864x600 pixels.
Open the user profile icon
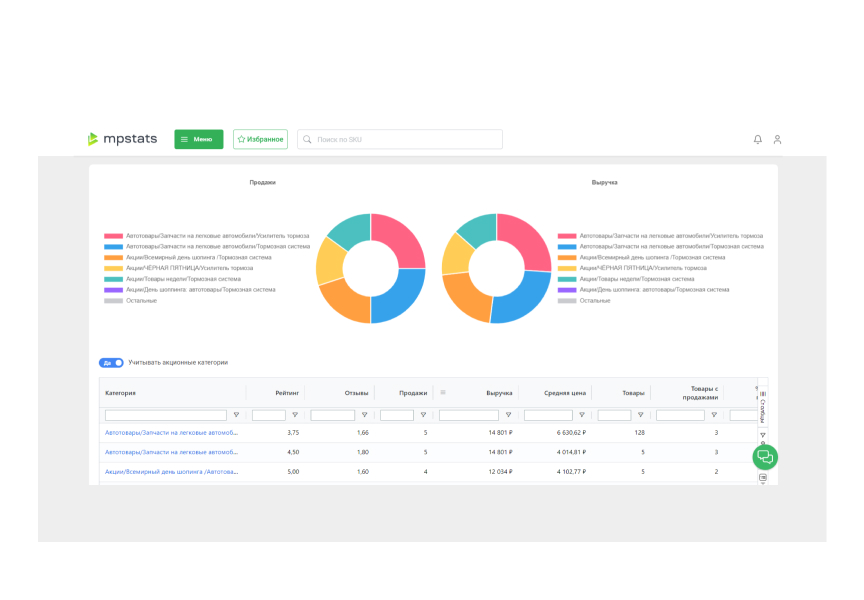pos(777,139)
